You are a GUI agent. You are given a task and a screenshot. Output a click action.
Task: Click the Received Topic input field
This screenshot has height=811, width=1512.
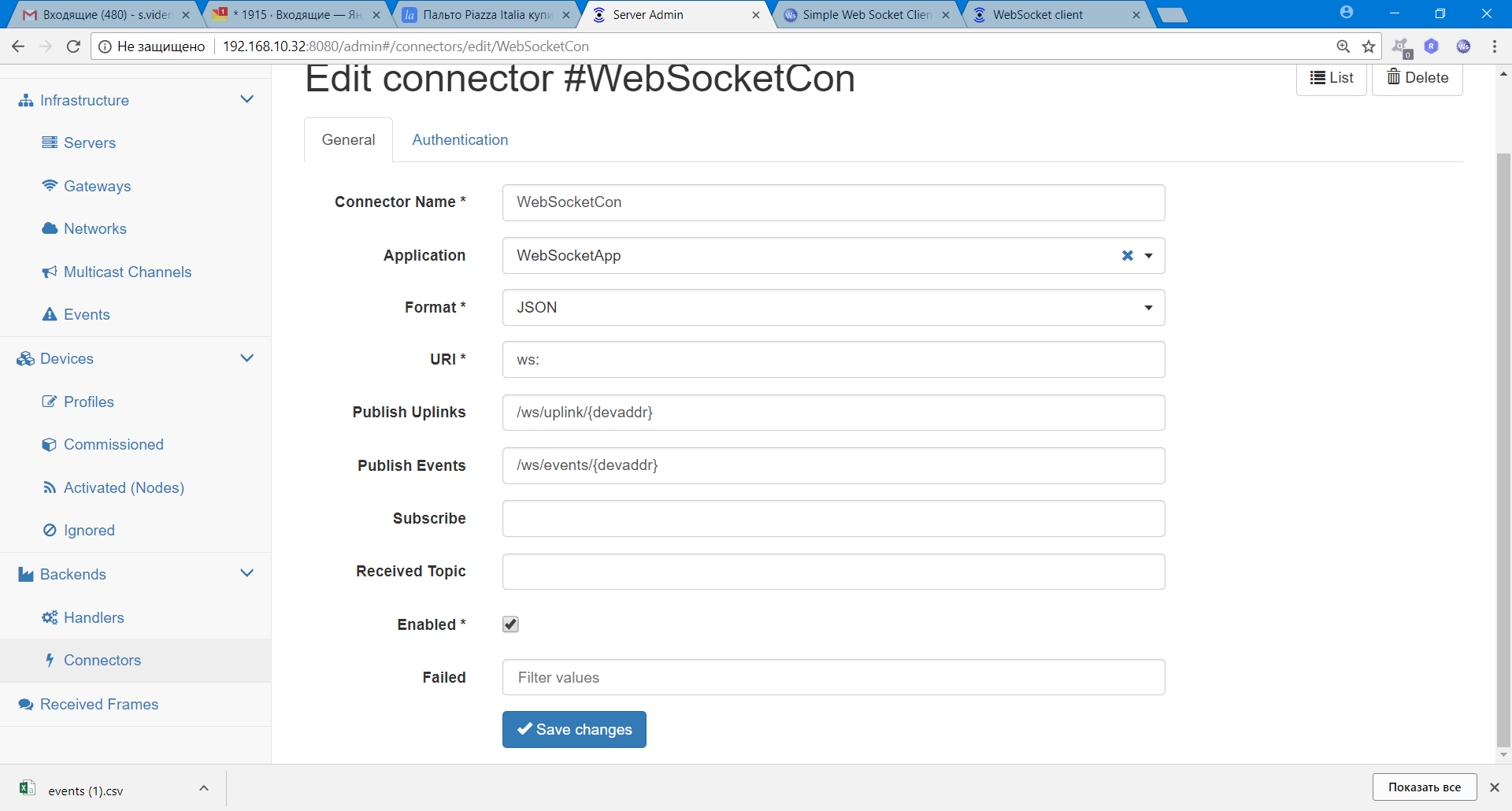point(832,572)
